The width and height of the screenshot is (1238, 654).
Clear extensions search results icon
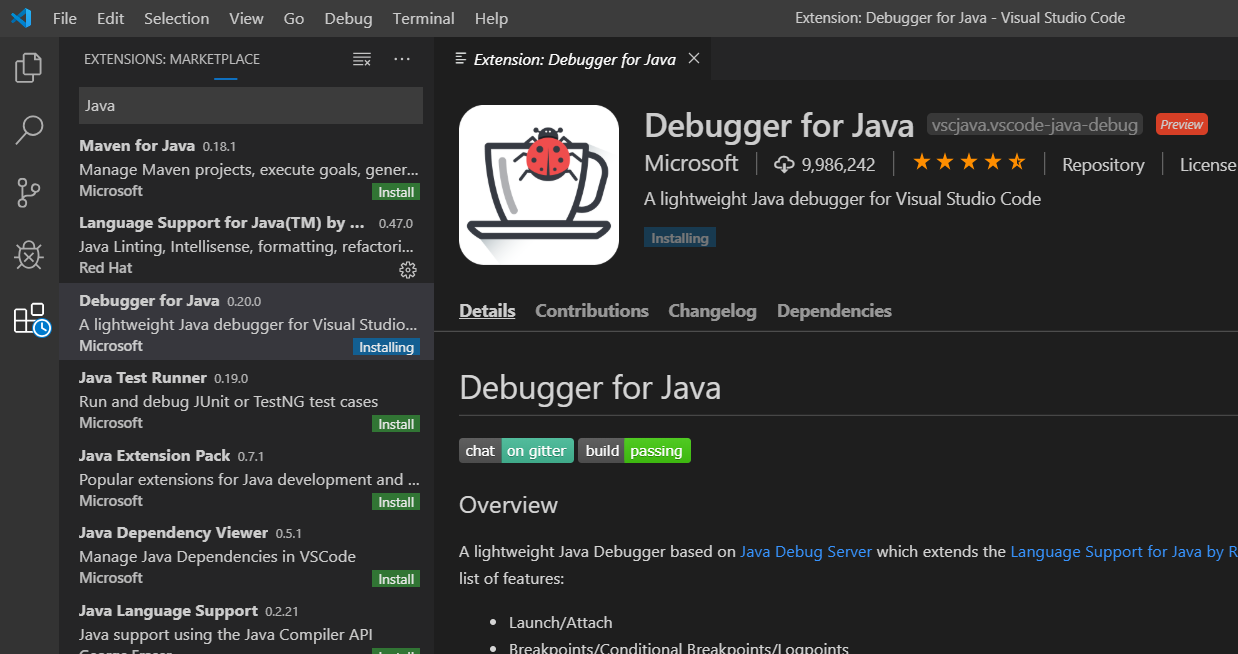click(362, 59)
